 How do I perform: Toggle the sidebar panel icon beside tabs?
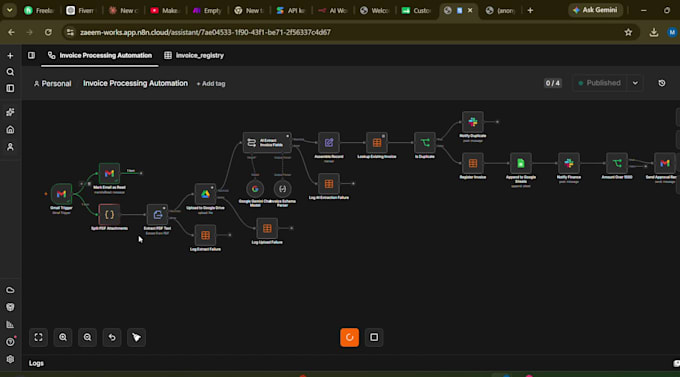click(31, 55)
